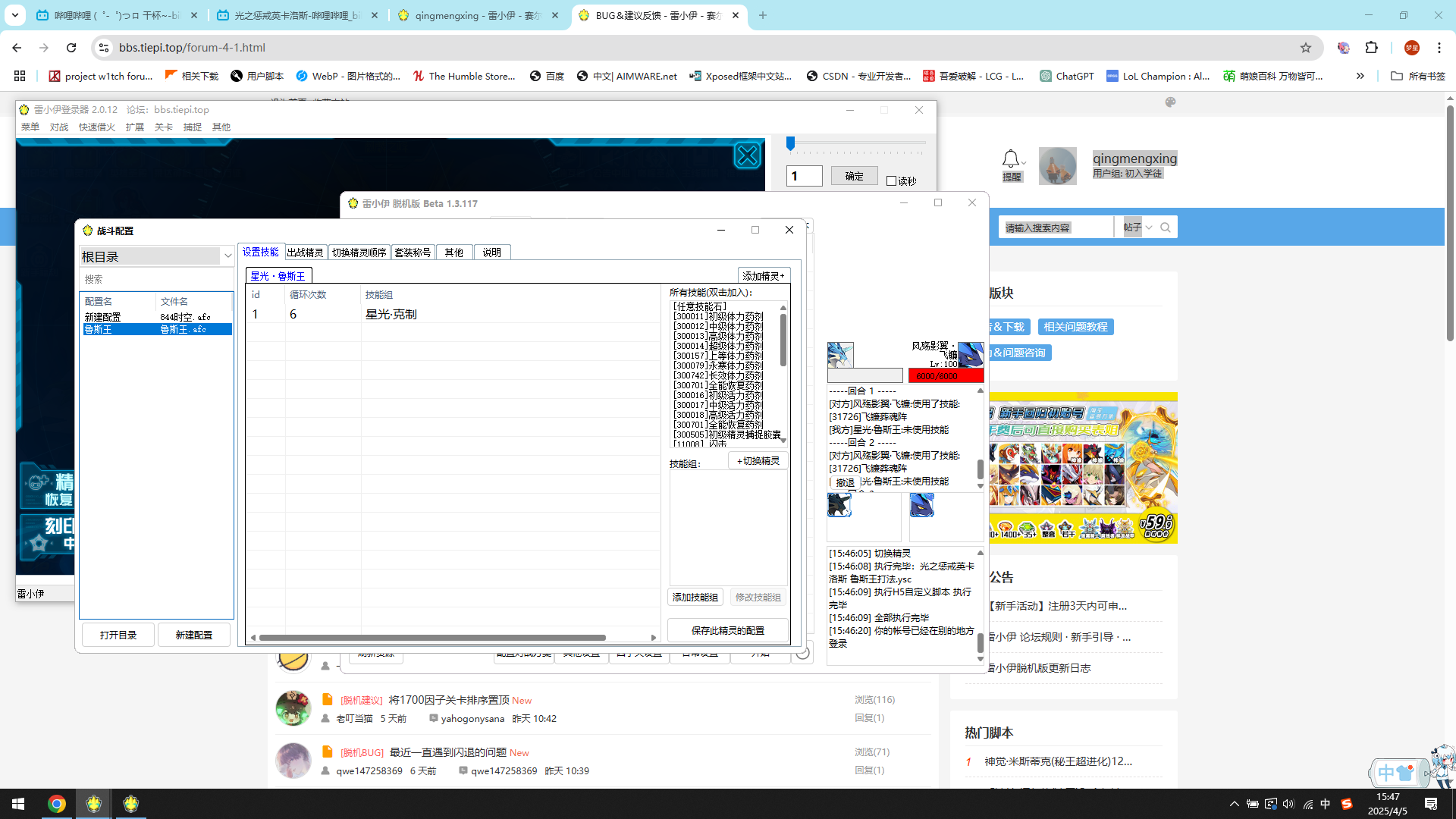Select the dark dragon pet in own team slot
This screenshot has width=1456, height=819.
tap(839, 504)
